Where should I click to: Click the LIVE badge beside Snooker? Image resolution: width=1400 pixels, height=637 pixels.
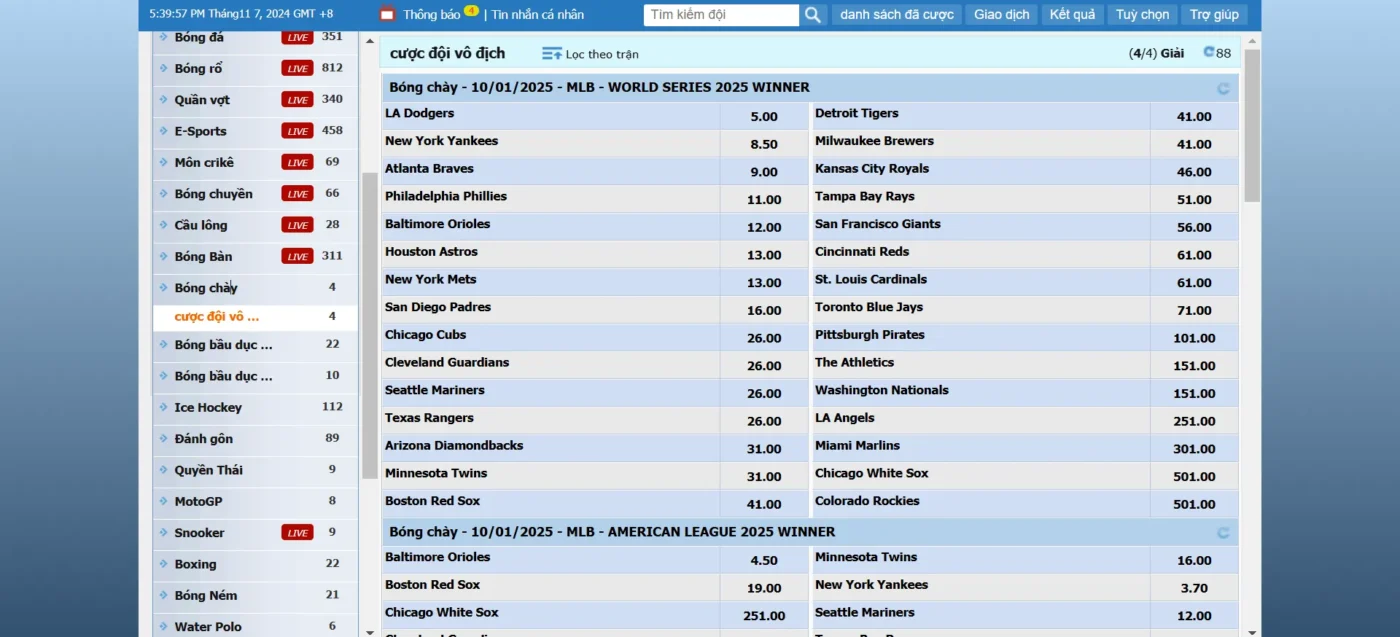(x=297, y=533)
